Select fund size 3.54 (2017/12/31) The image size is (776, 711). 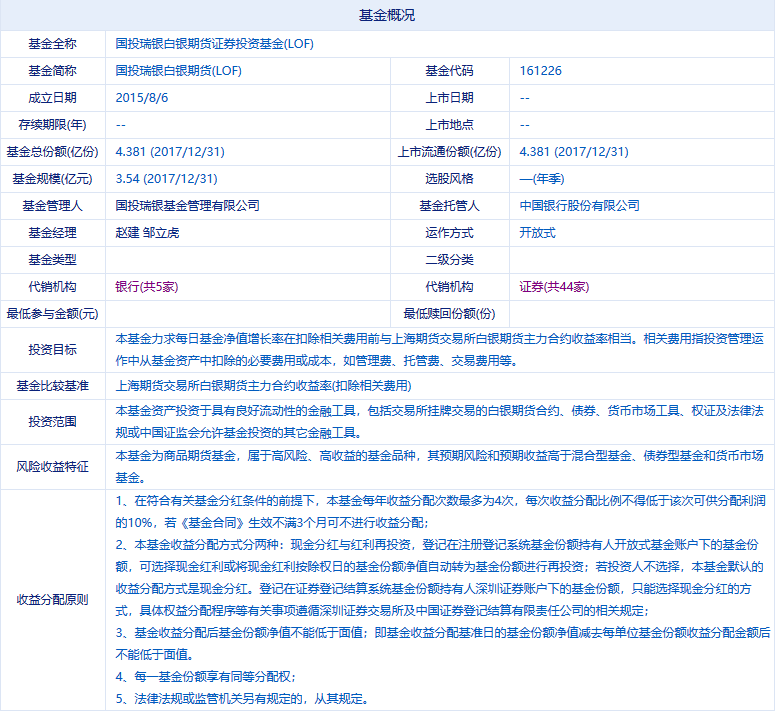click(x=166, y=179)
